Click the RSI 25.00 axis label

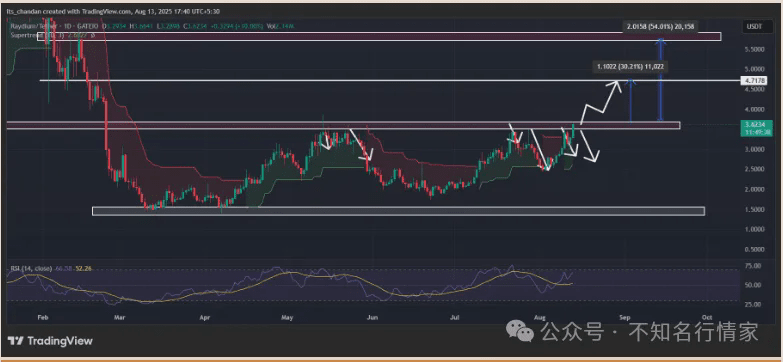[754, 304]
